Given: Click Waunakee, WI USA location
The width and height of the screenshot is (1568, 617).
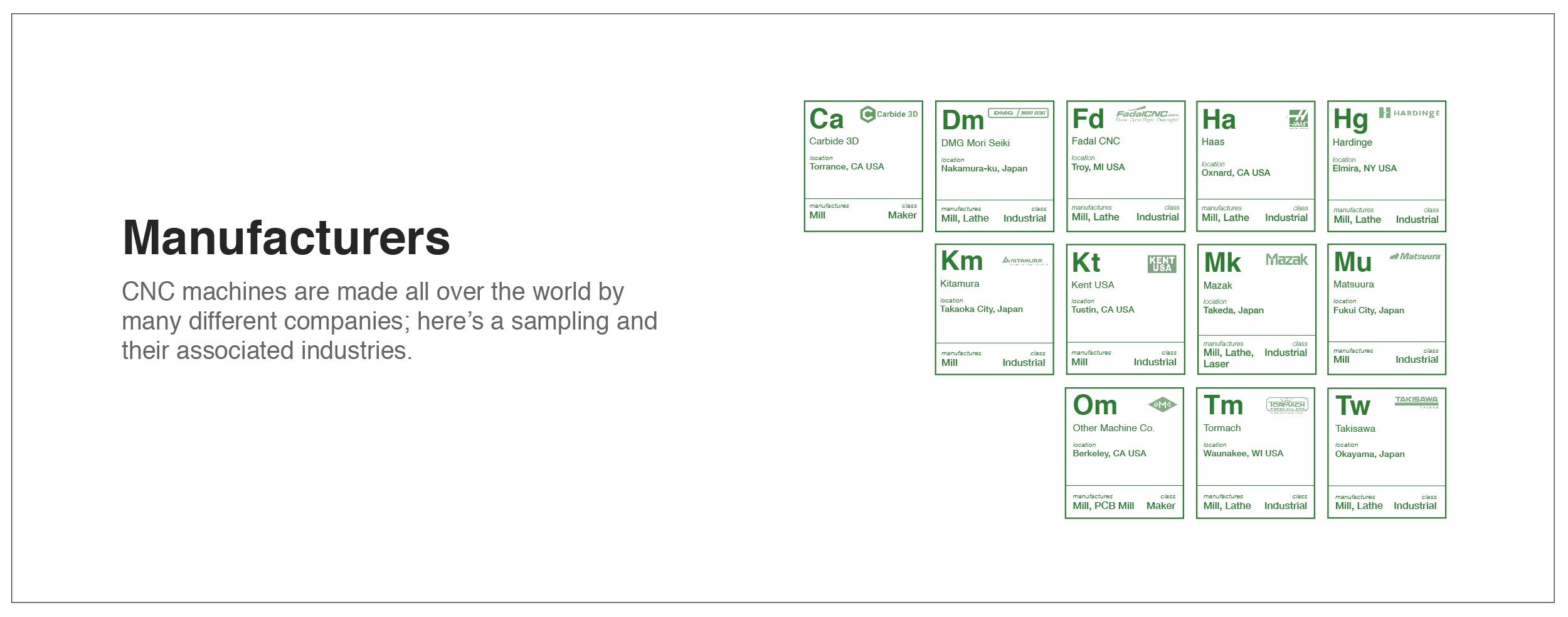Looking at the screenshot, I should pyautogui.click(x=1242, y=453).
